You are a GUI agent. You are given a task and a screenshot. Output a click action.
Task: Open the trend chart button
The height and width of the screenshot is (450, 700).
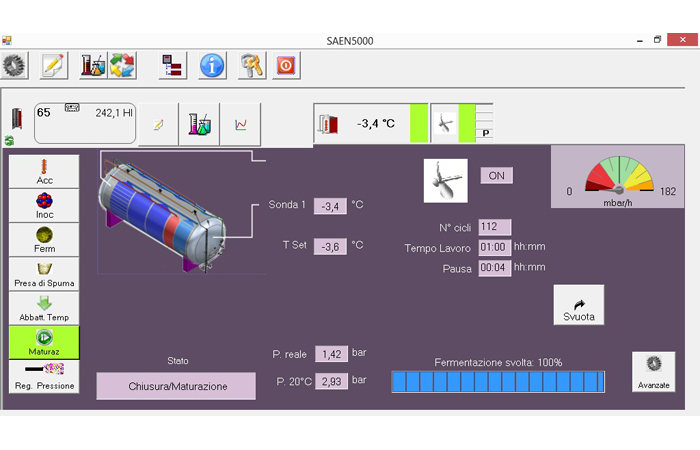(241, 124)
